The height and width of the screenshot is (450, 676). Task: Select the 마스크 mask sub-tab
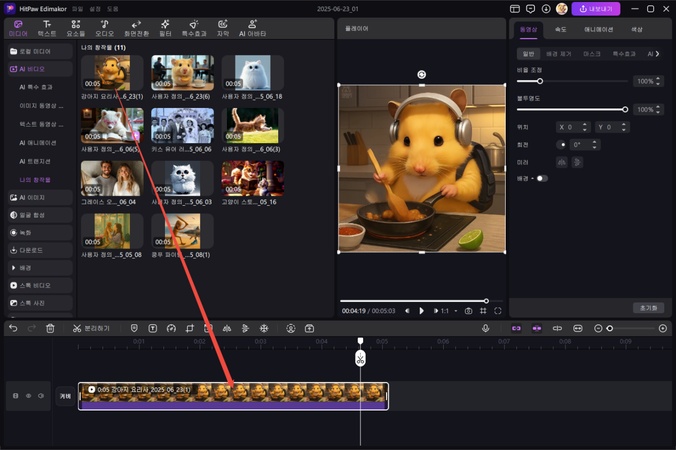tap(592, 54)
